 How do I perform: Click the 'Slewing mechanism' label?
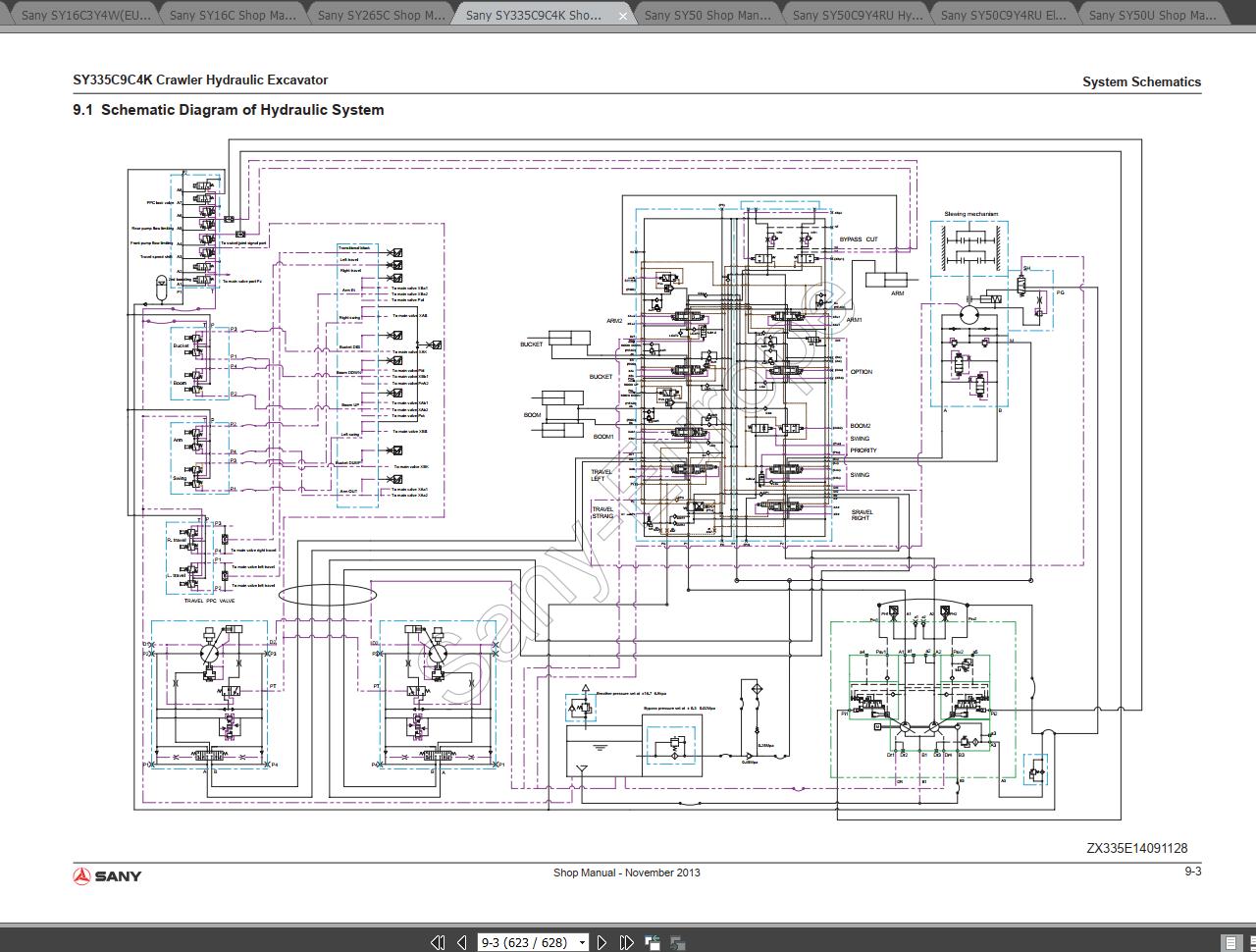(970, 214)
